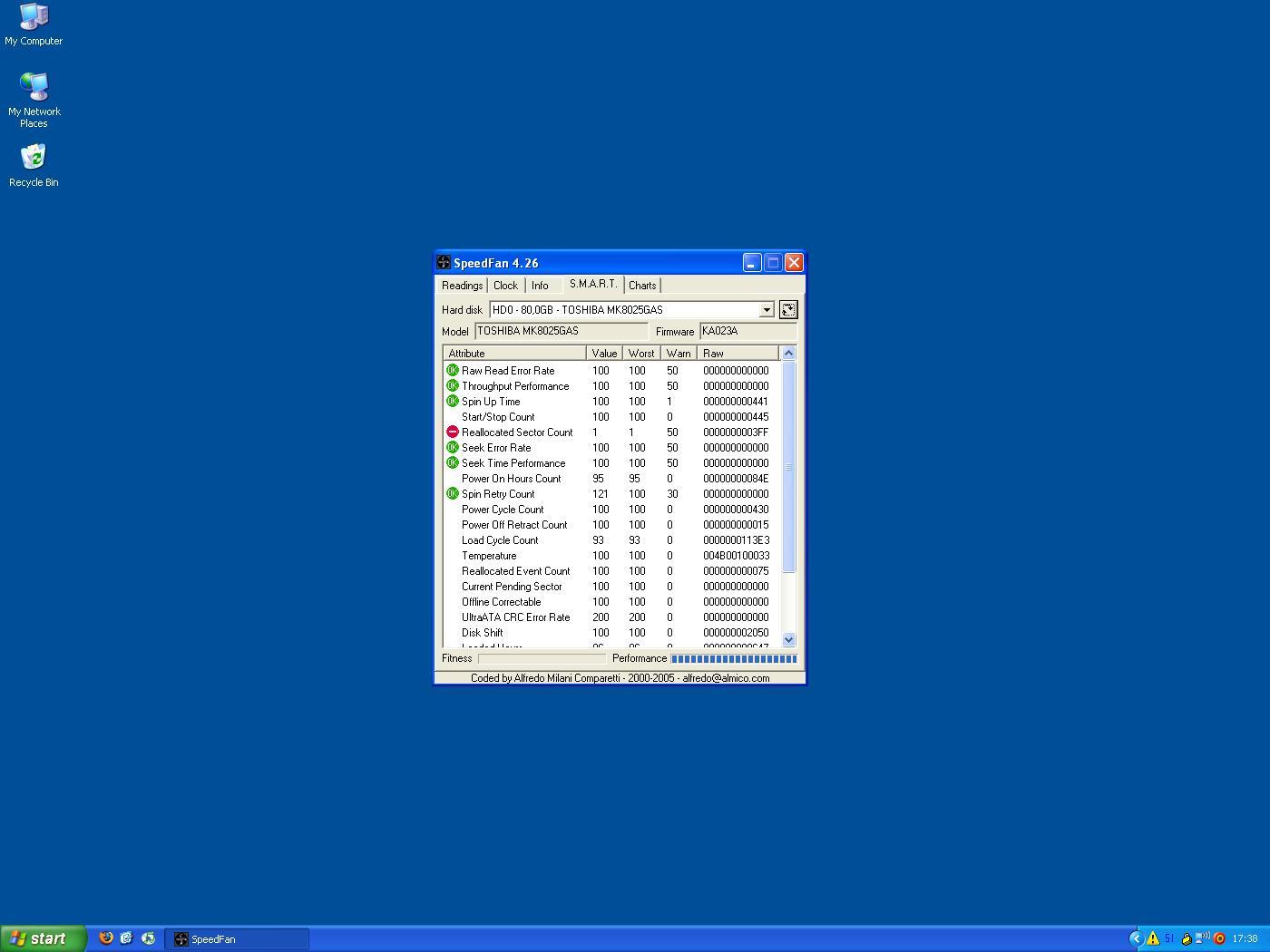The height and width of the screenshot is (952, 1270).
Task: Select the Power Off Retract Count row
Action: click(611, 525)
